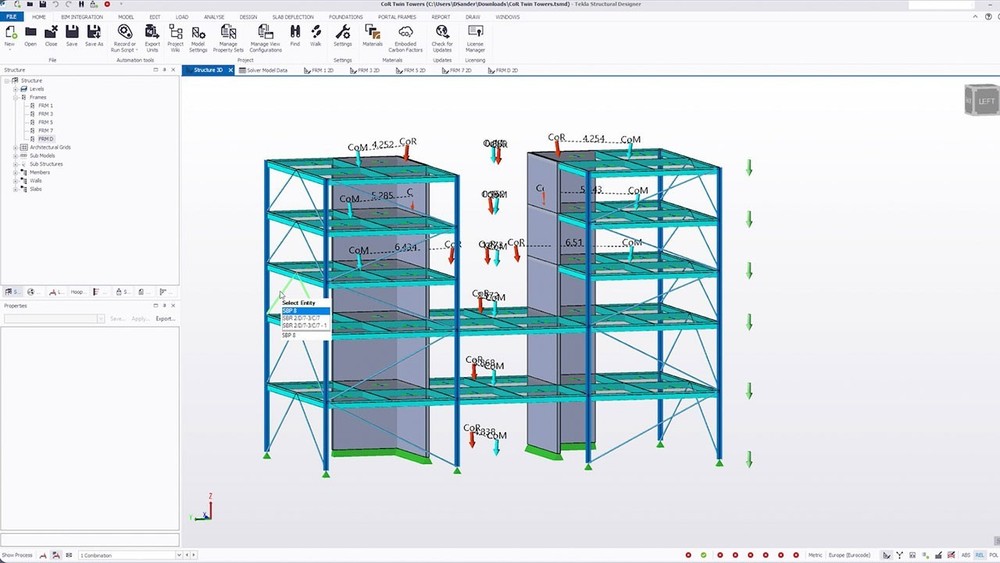1000x563 pixels.
Task: Open the License Manager
Action: tap(475, 38)
